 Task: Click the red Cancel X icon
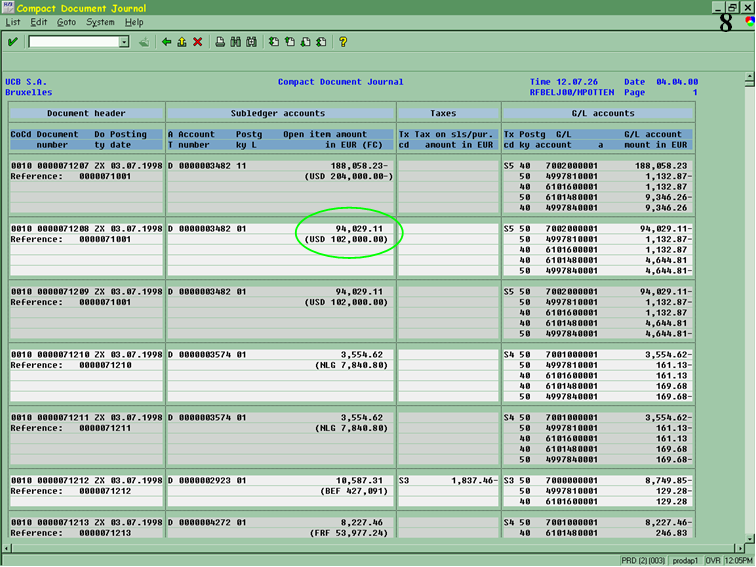point(197,42)
